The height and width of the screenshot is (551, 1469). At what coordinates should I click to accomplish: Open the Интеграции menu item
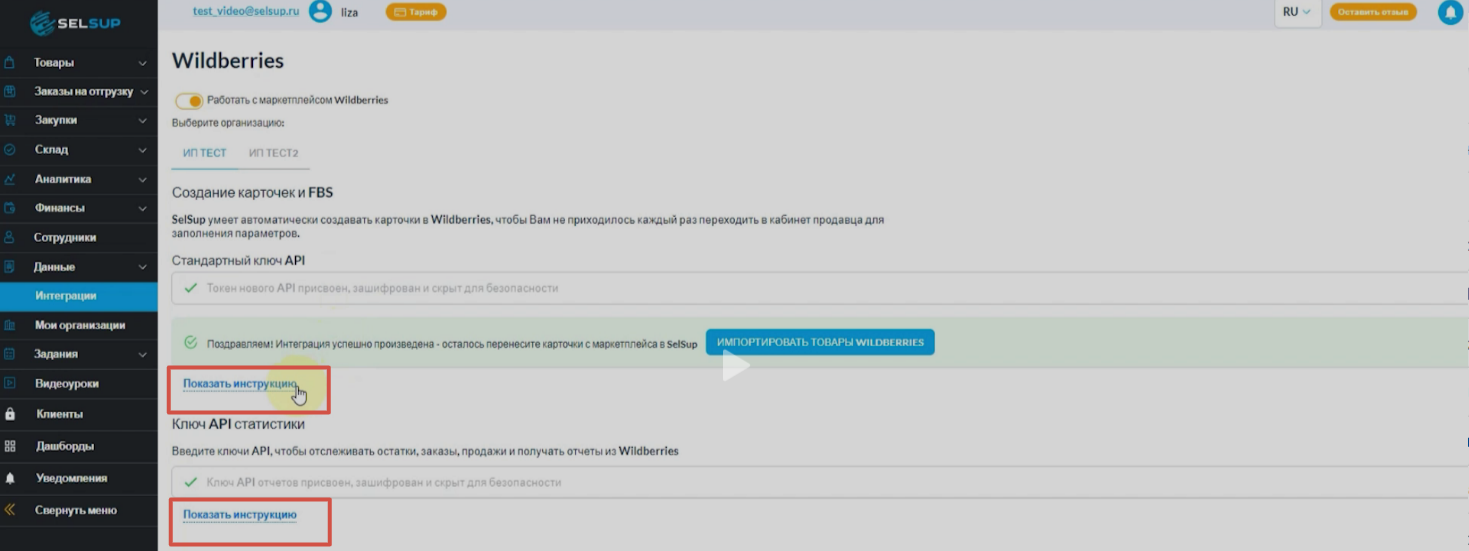[79, 296]
